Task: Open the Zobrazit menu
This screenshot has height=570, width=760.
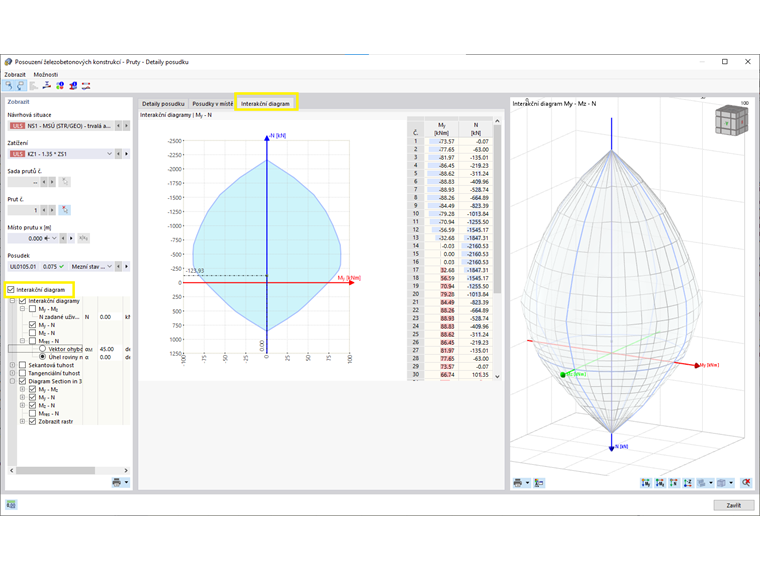Action: [15, 75]
